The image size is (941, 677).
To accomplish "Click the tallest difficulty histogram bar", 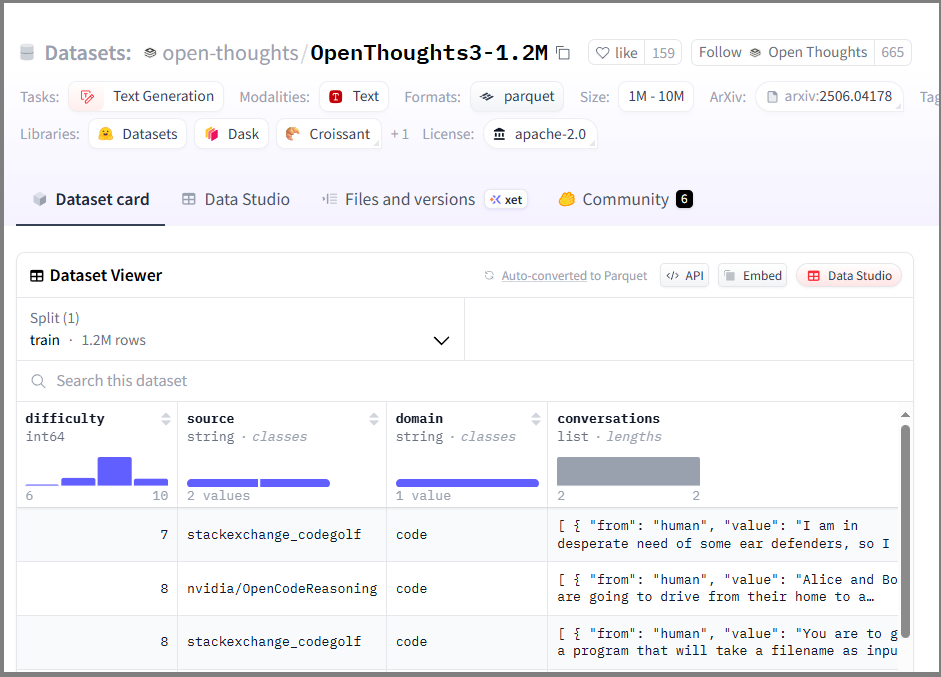I will (x=115, y=471).
